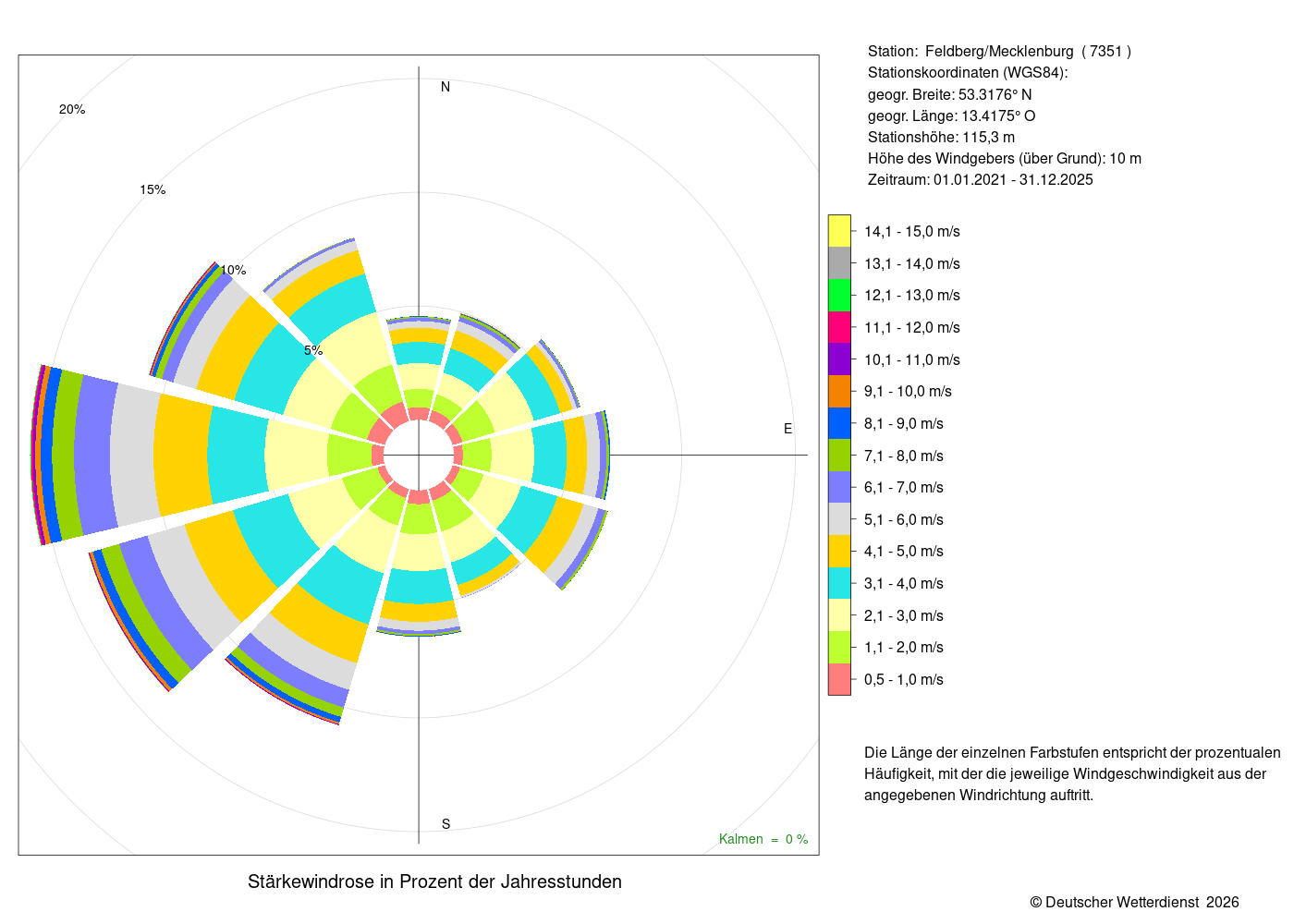Click the purple 10,1 - 11,0 m/s swatch
The image size is (1294, 924).
tap(839, 359)
